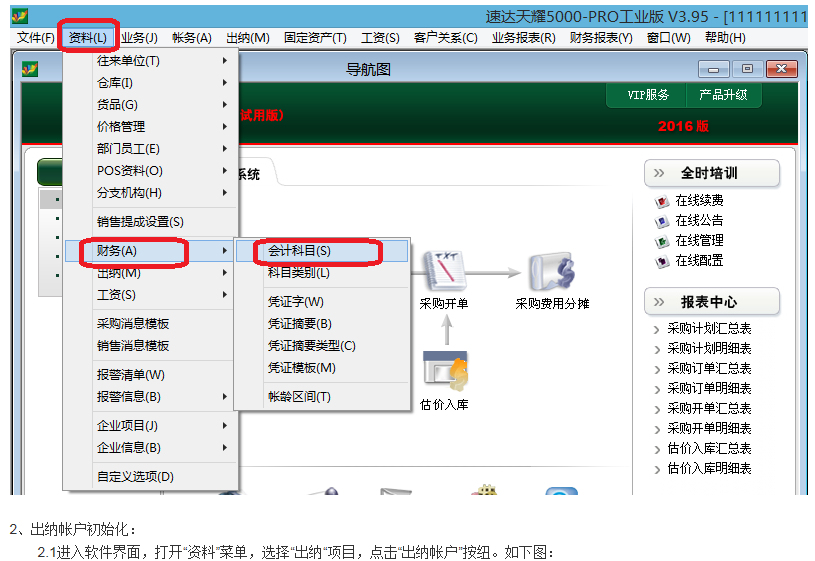Click the 在线续费 icon

(661, 201)
